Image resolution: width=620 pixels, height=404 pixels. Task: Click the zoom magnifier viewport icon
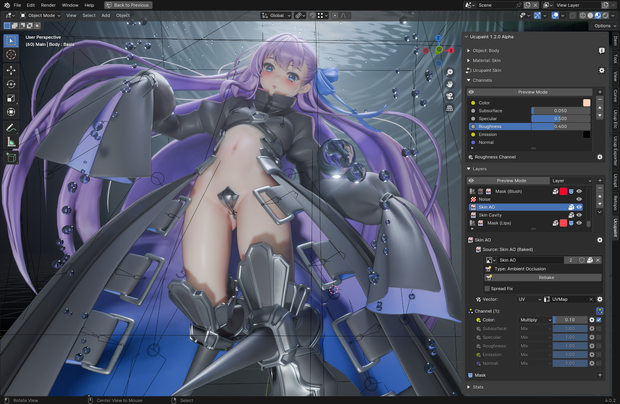click(x=450, y=72)
